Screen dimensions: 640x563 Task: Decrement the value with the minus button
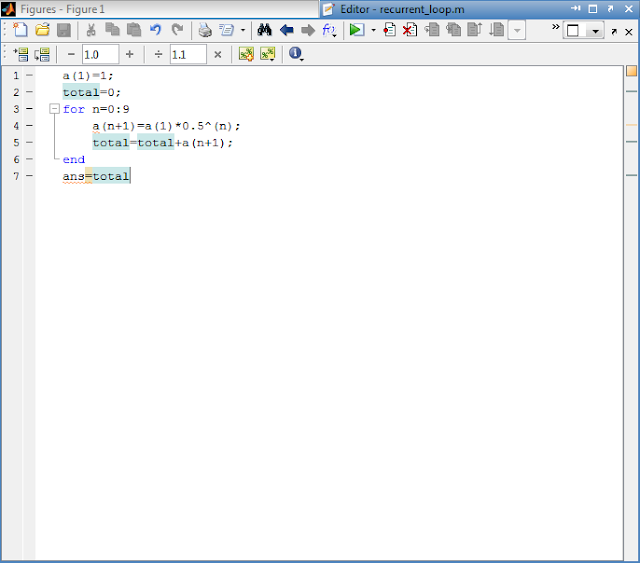pos(71,54)
